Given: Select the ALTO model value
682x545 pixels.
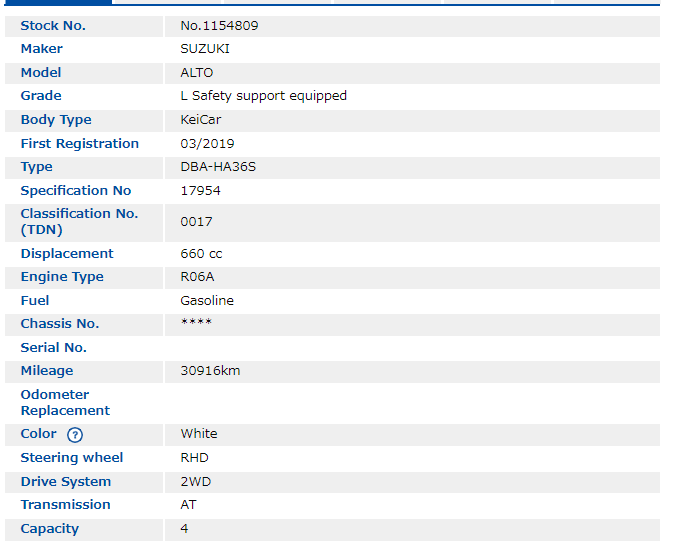Looking at the screenshot, I should [197, 73].
